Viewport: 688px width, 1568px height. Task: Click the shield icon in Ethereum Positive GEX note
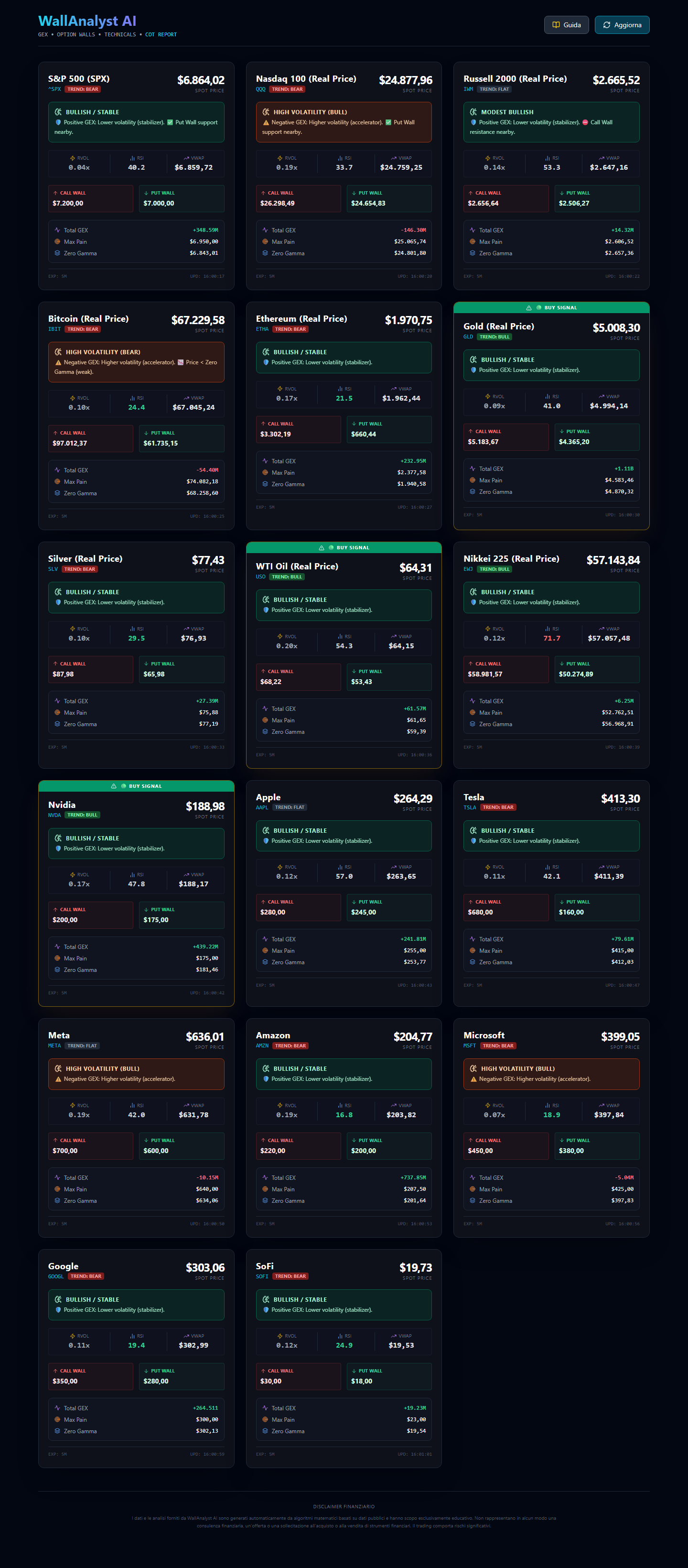pos(266,362)
